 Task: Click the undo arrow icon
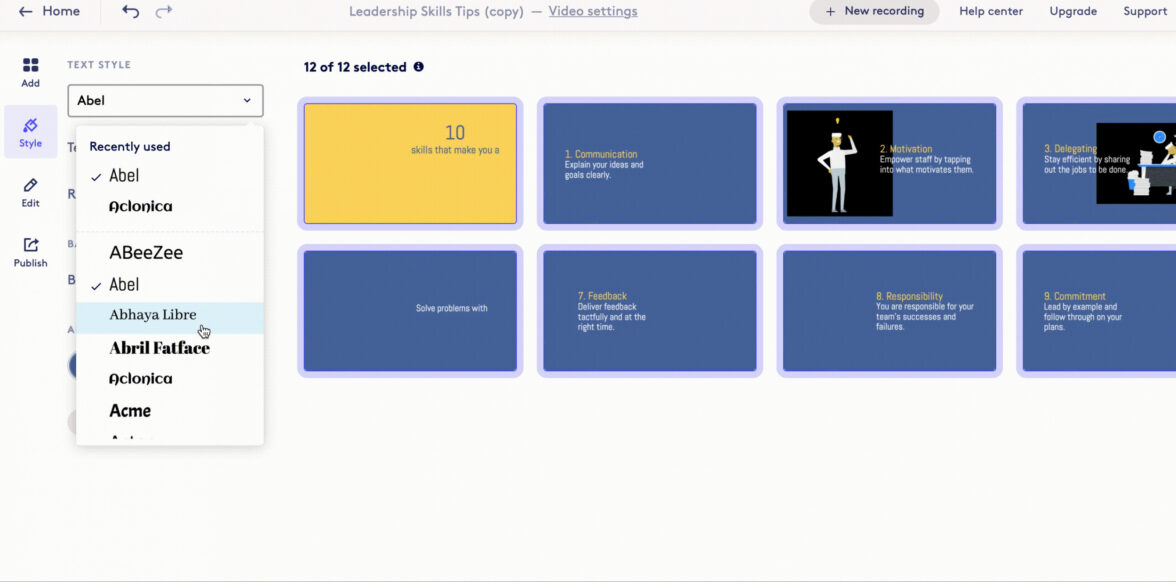point(130,11)
